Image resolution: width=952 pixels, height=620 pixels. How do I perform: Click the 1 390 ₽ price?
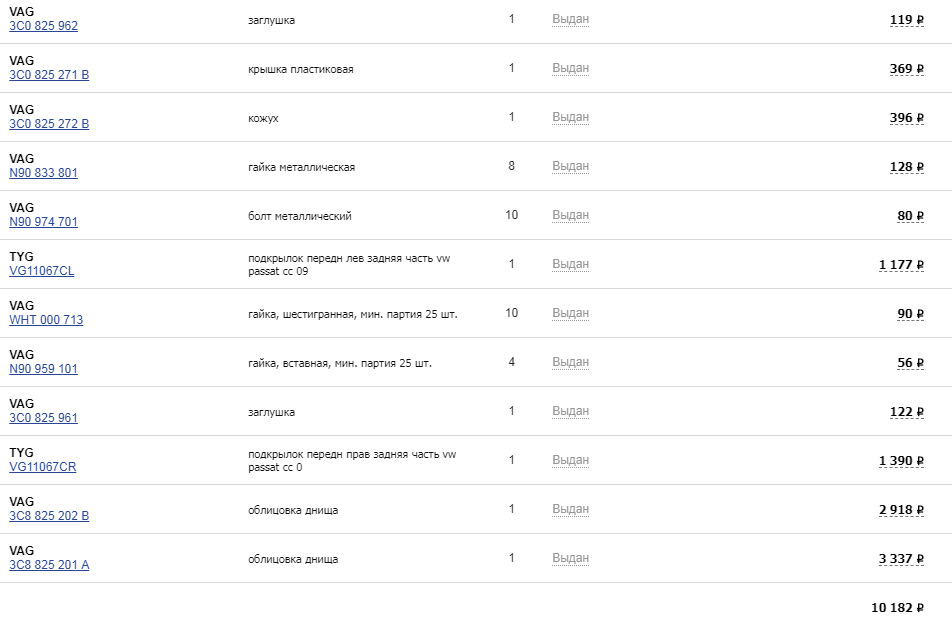point(900,460)
